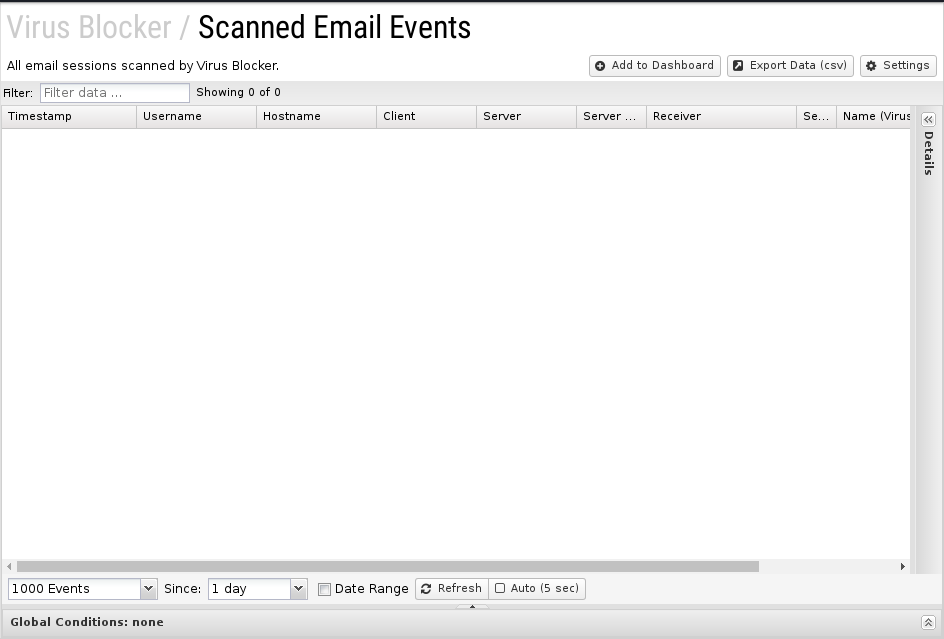Open the Settings button

coord(898,66)
